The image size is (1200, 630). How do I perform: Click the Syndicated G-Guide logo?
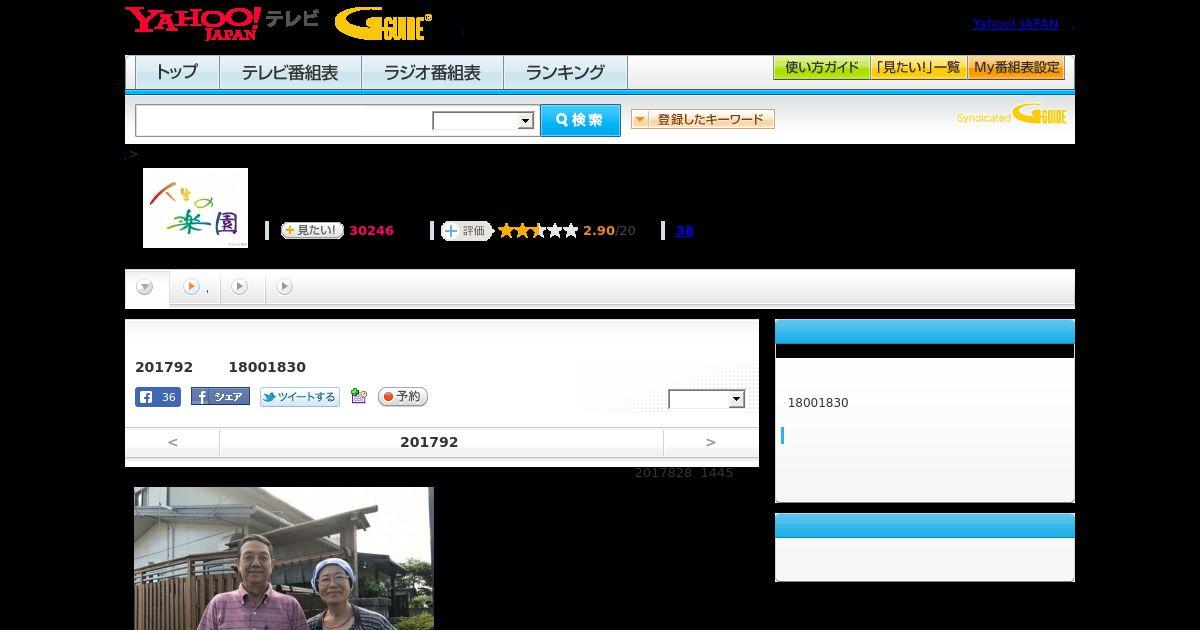coord(1012,115)
